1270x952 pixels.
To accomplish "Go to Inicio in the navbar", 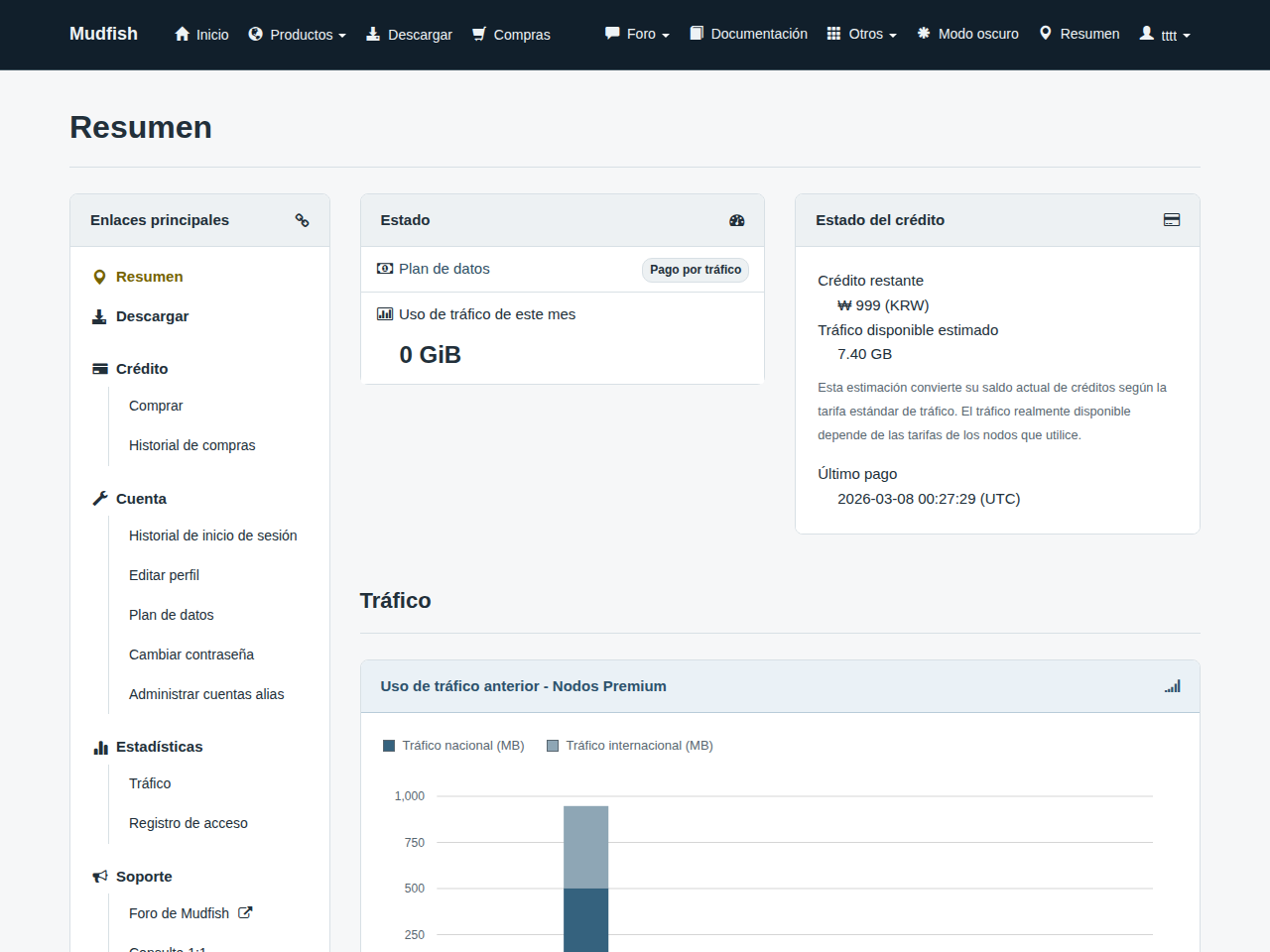I will click(201, 35).
